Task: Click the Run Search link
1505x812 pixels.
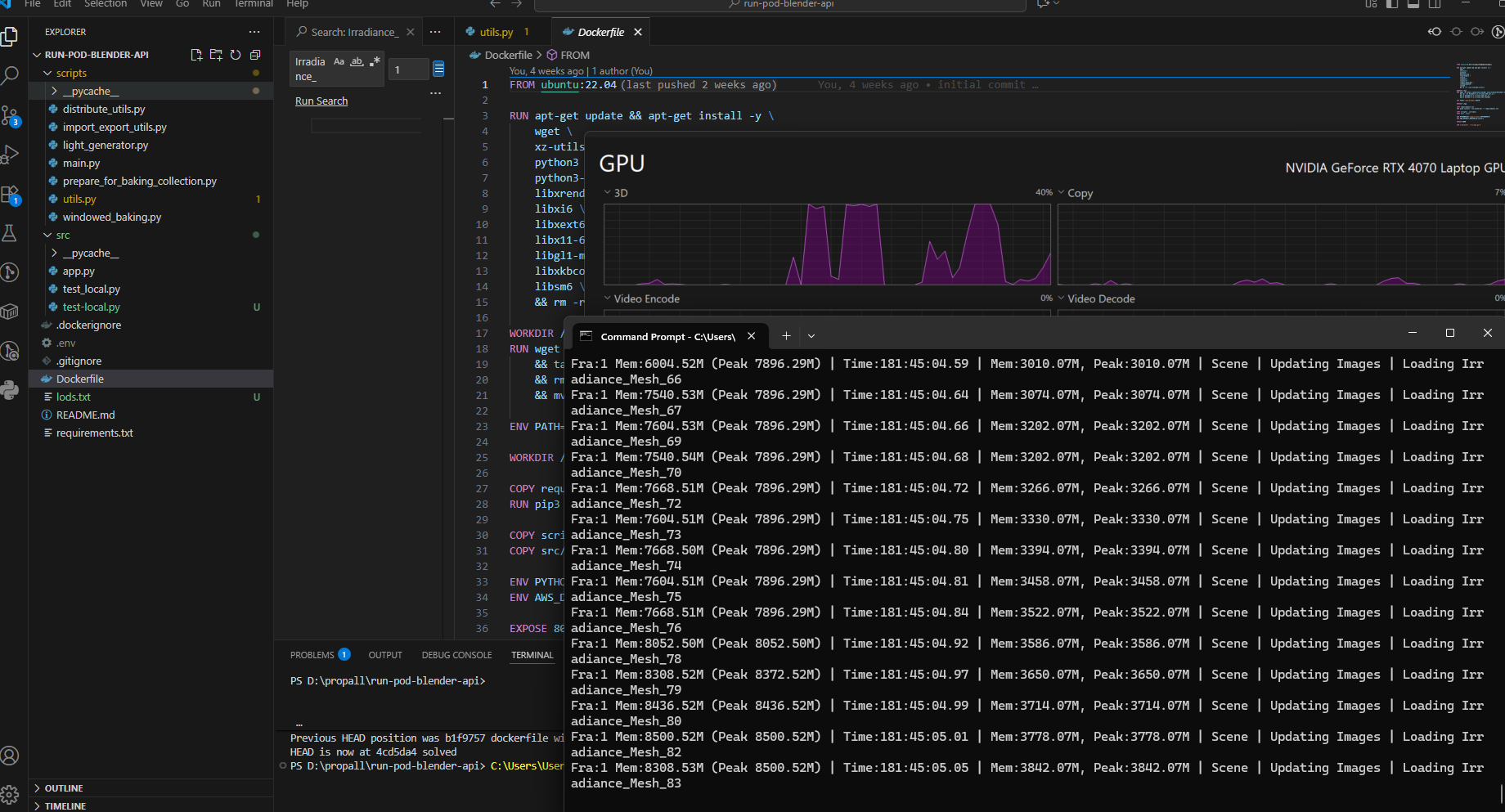Action: coord(321,101)
